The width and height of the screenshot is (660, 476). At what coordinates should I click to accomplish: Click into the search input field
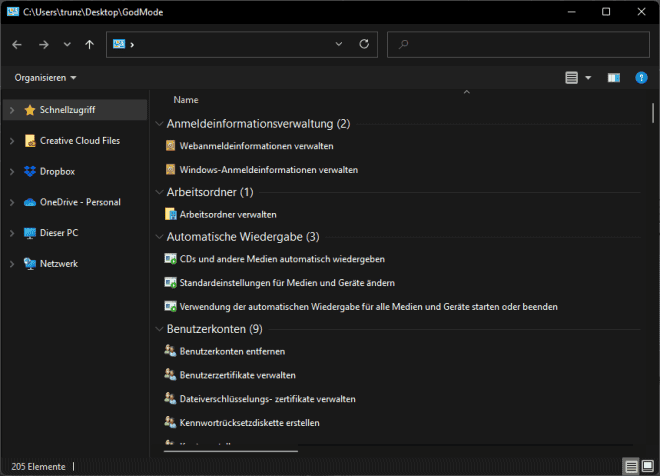point(520,45)
